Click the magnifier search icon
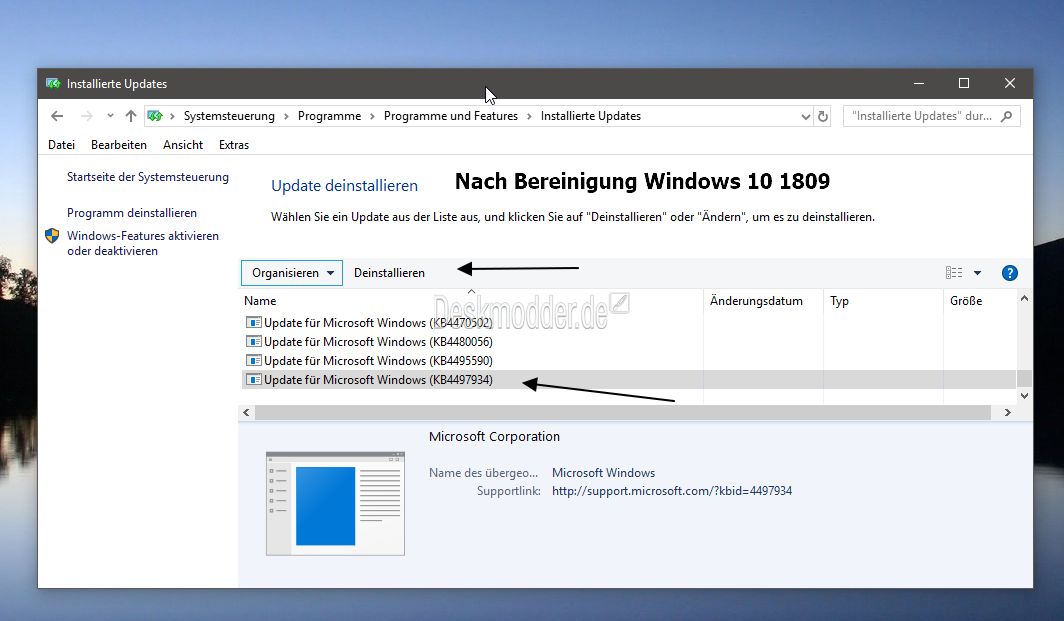Screen dimensions: 1064x621 pos(1007,116)
